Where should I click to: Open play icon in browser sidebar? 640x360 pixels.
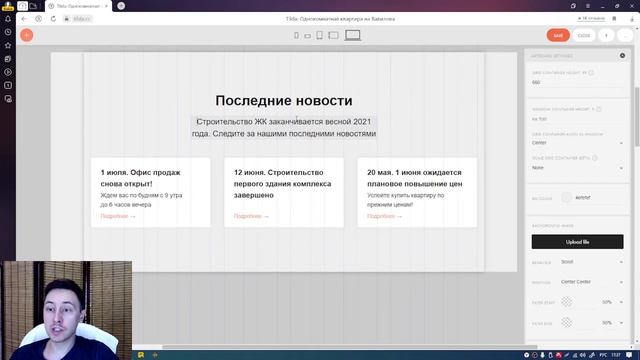tap(8, 72)
